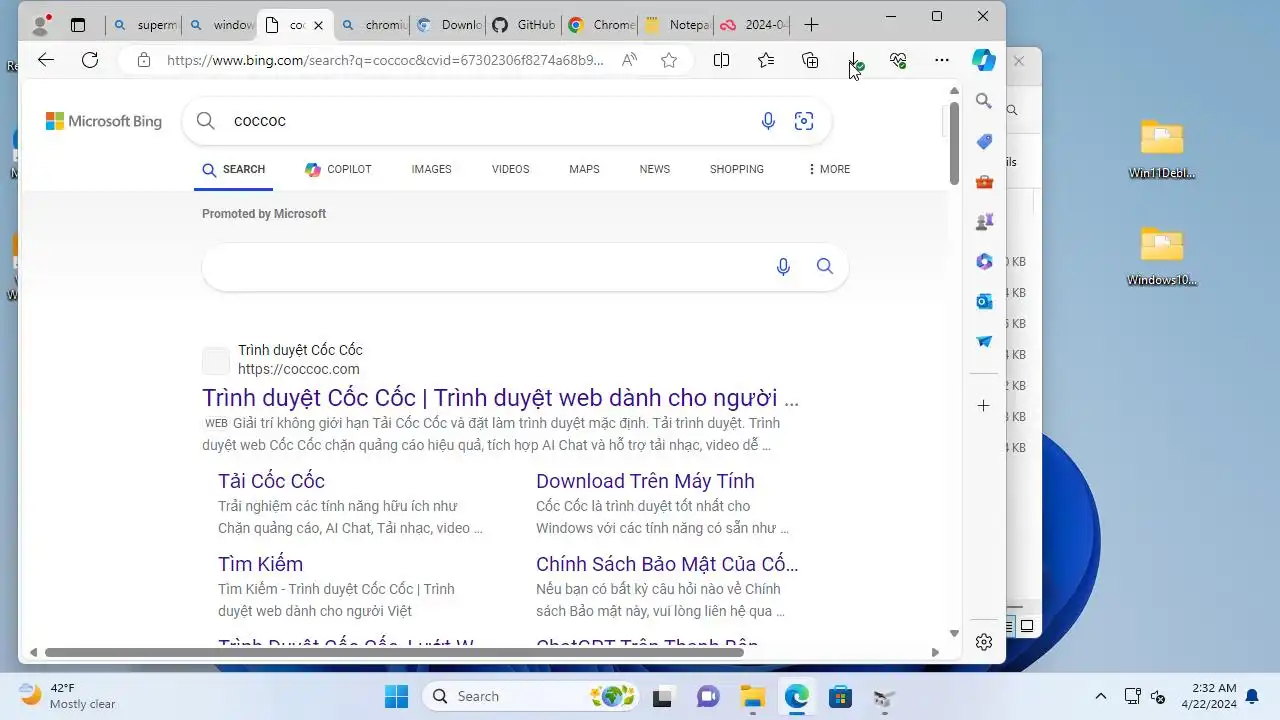1280x720 pixels.
Task: Open 'Download Trên Máy Tính' sublink
Action: coord(645,481)
